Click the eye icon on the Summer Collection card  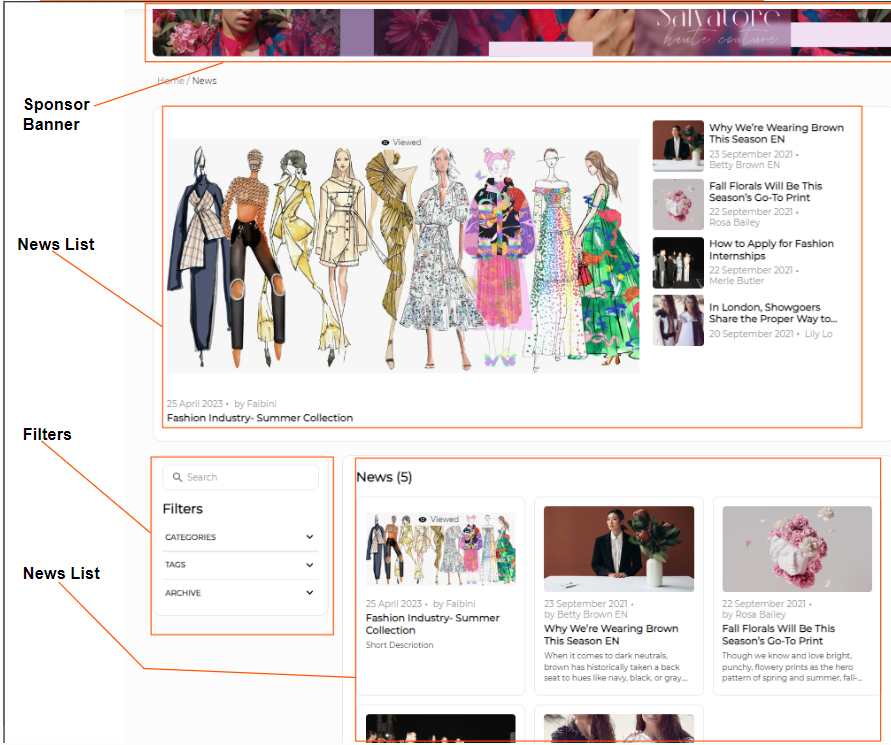423,520
